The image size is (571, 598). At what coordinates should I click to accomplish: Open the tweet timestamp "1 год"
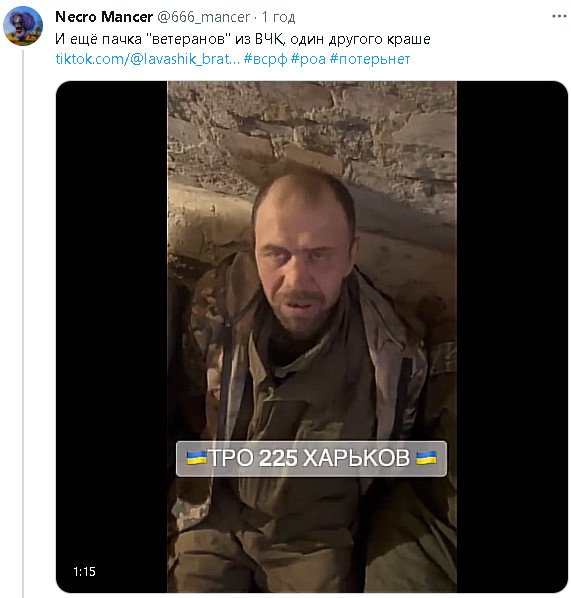278,17
